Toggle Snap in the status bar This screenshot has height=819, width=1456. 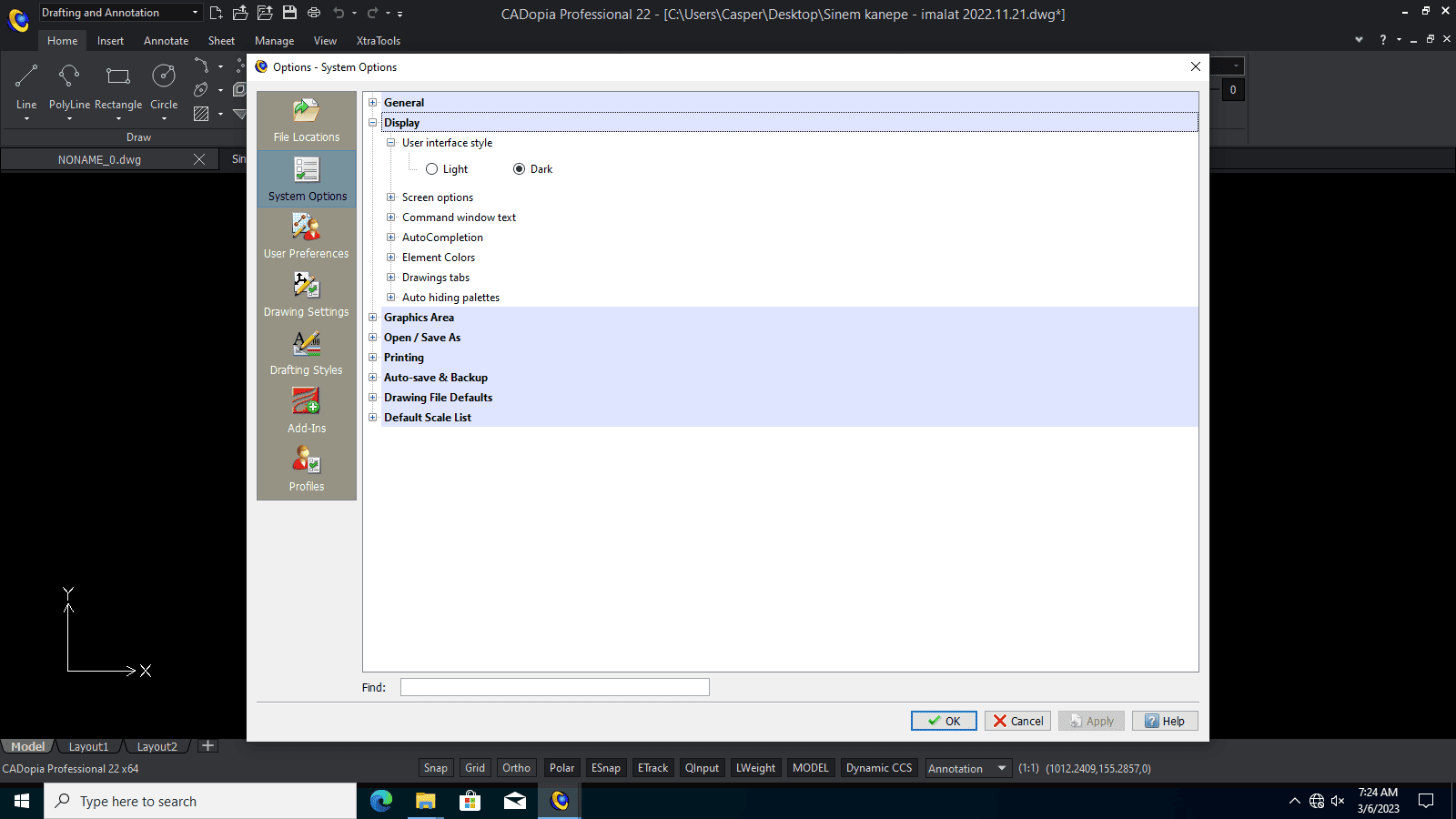pos(436,768)
